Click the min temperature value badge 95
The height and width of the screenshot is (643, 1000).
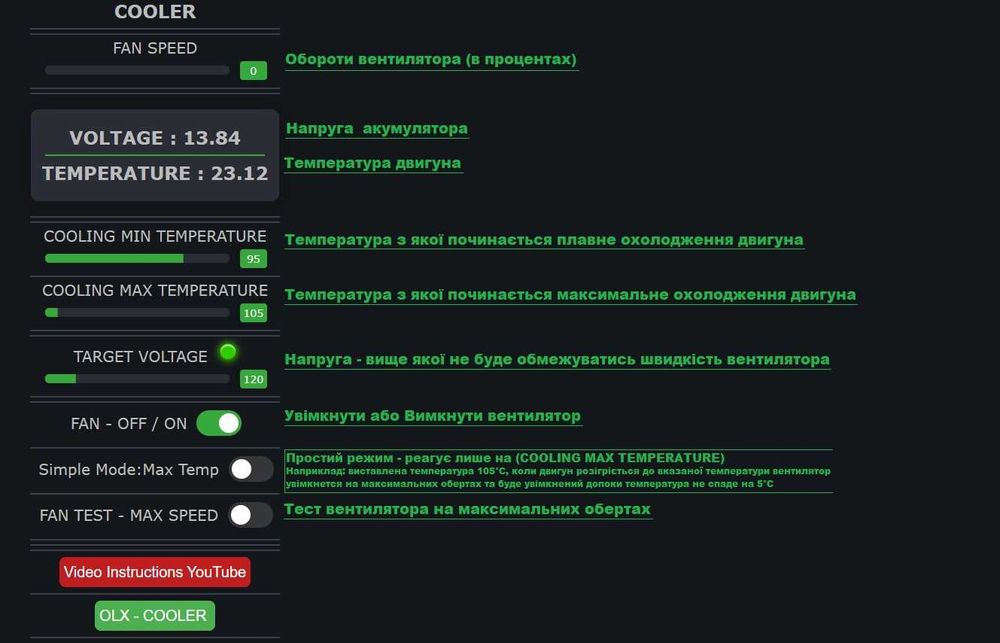point(253,259)
